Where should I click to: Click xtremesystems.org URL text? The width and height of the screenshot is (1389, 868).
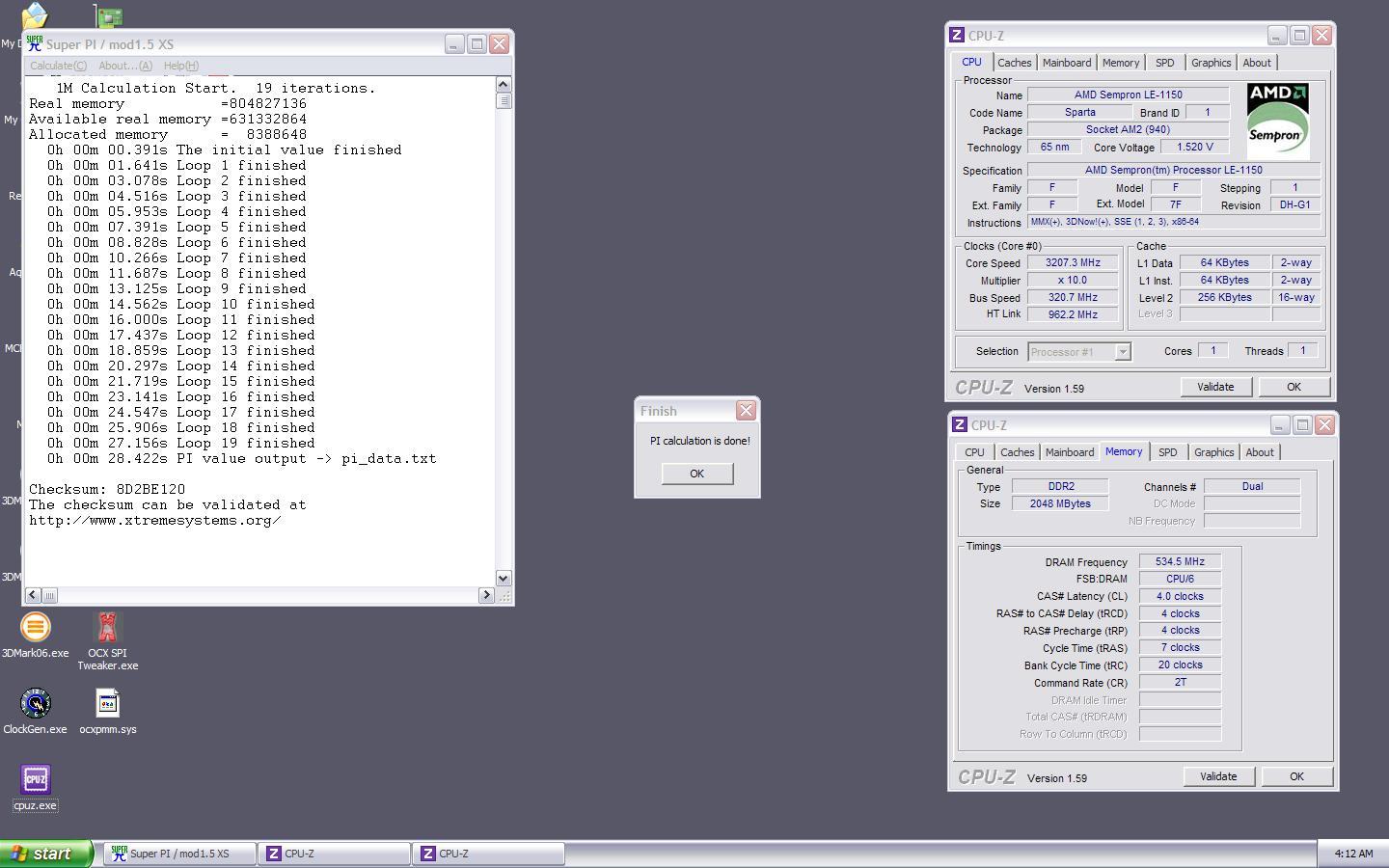pyautogui.click(x=155, y=520)
